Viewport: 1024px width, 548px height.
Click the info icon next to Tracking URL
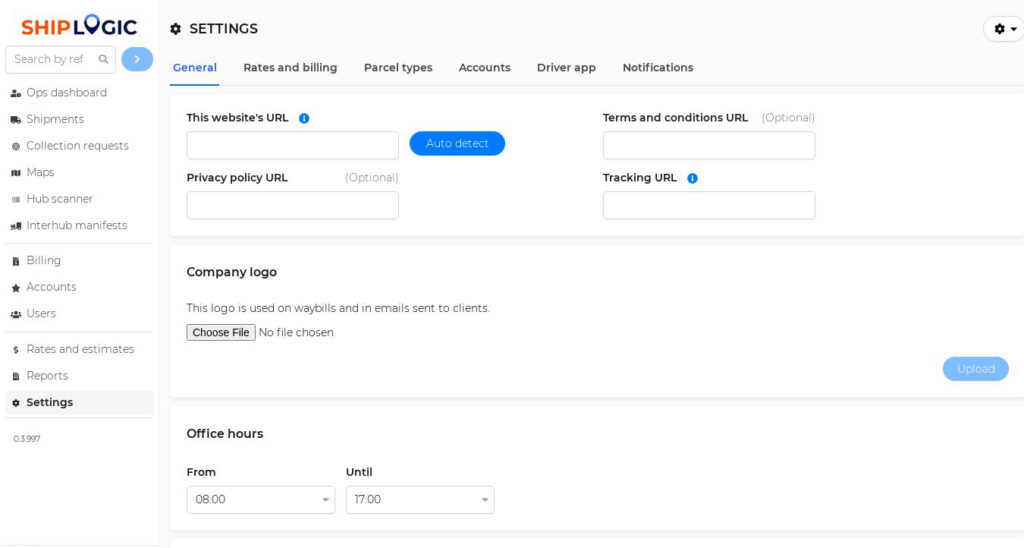click(692, 178)
